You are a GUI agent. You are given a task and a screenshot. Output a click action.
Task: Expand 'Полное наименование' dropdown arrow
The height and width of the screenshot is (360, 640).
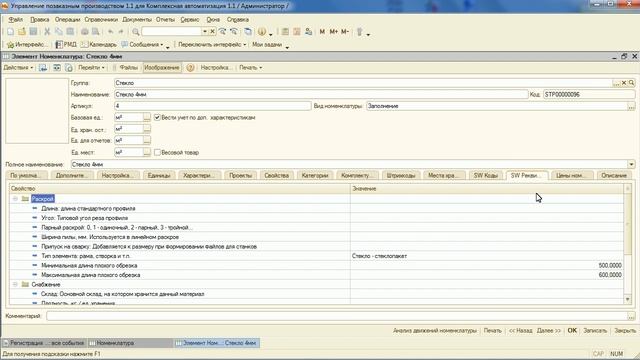[x=631, y=164]
